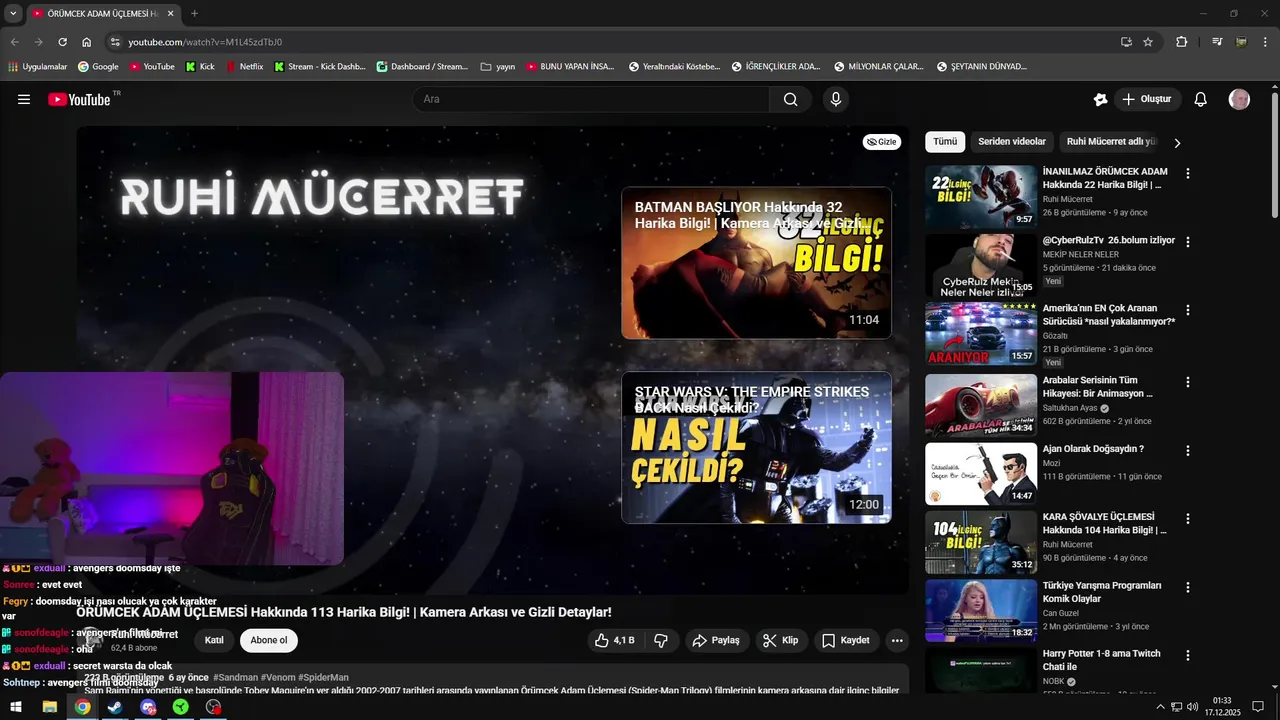Open options for Türkiye Yarışma Programları video
This screenshot has width=1280, height=720.
tap(1188, 587)
